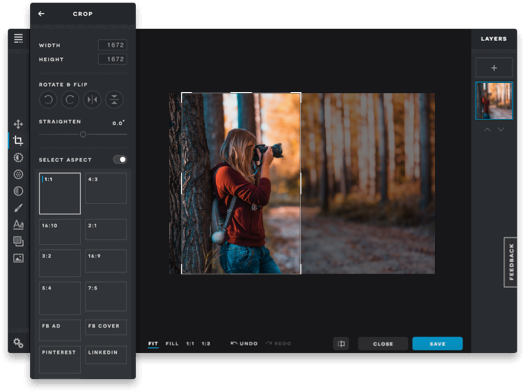Select the Arrange move tool
The height and width of the screenshot is (392, 525).
pos(18,124)
